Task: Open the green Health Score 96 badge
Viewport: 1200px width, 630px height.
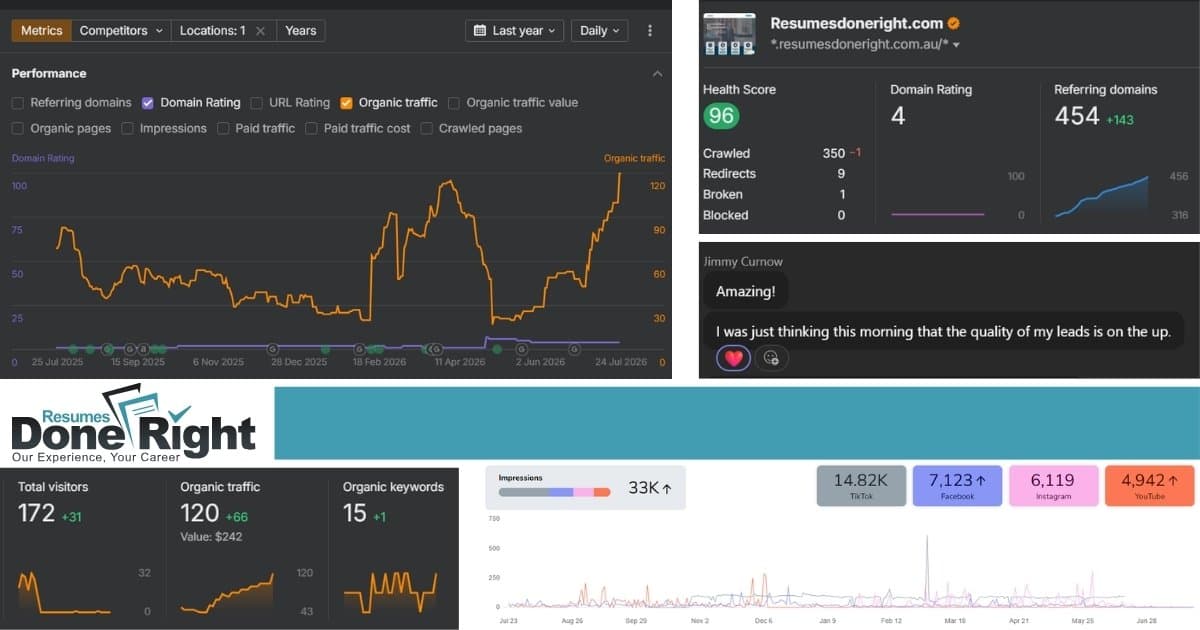Action: (x=721, y=116)
